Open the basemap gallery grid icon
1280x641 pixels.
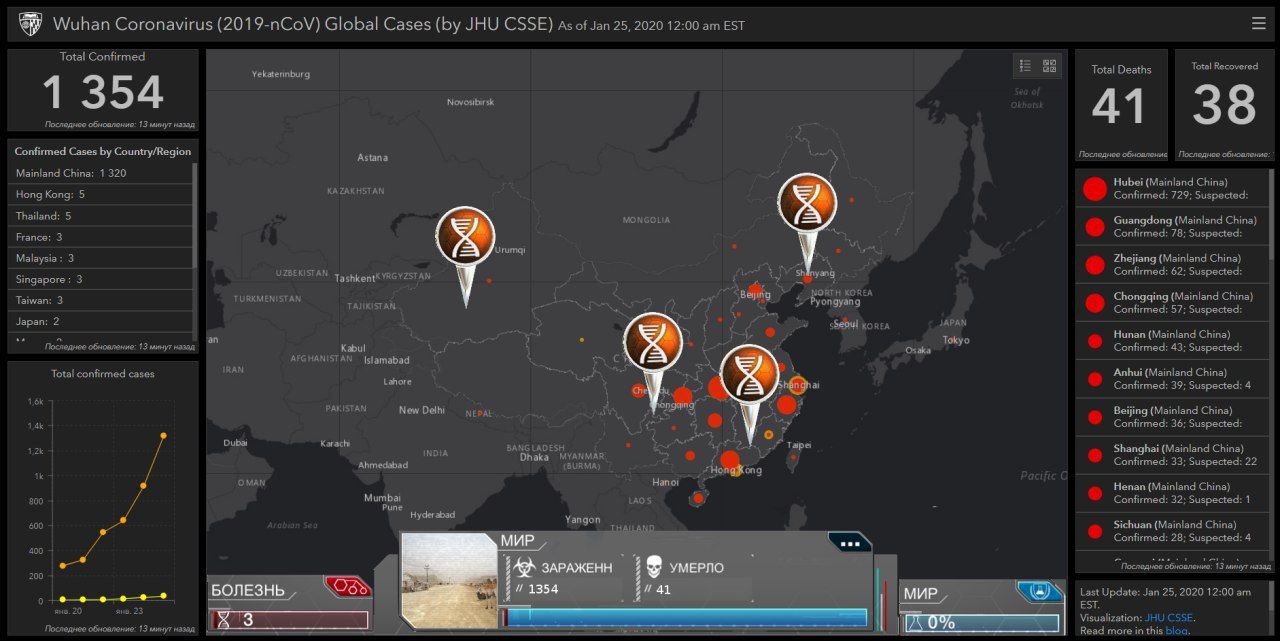1049,66
